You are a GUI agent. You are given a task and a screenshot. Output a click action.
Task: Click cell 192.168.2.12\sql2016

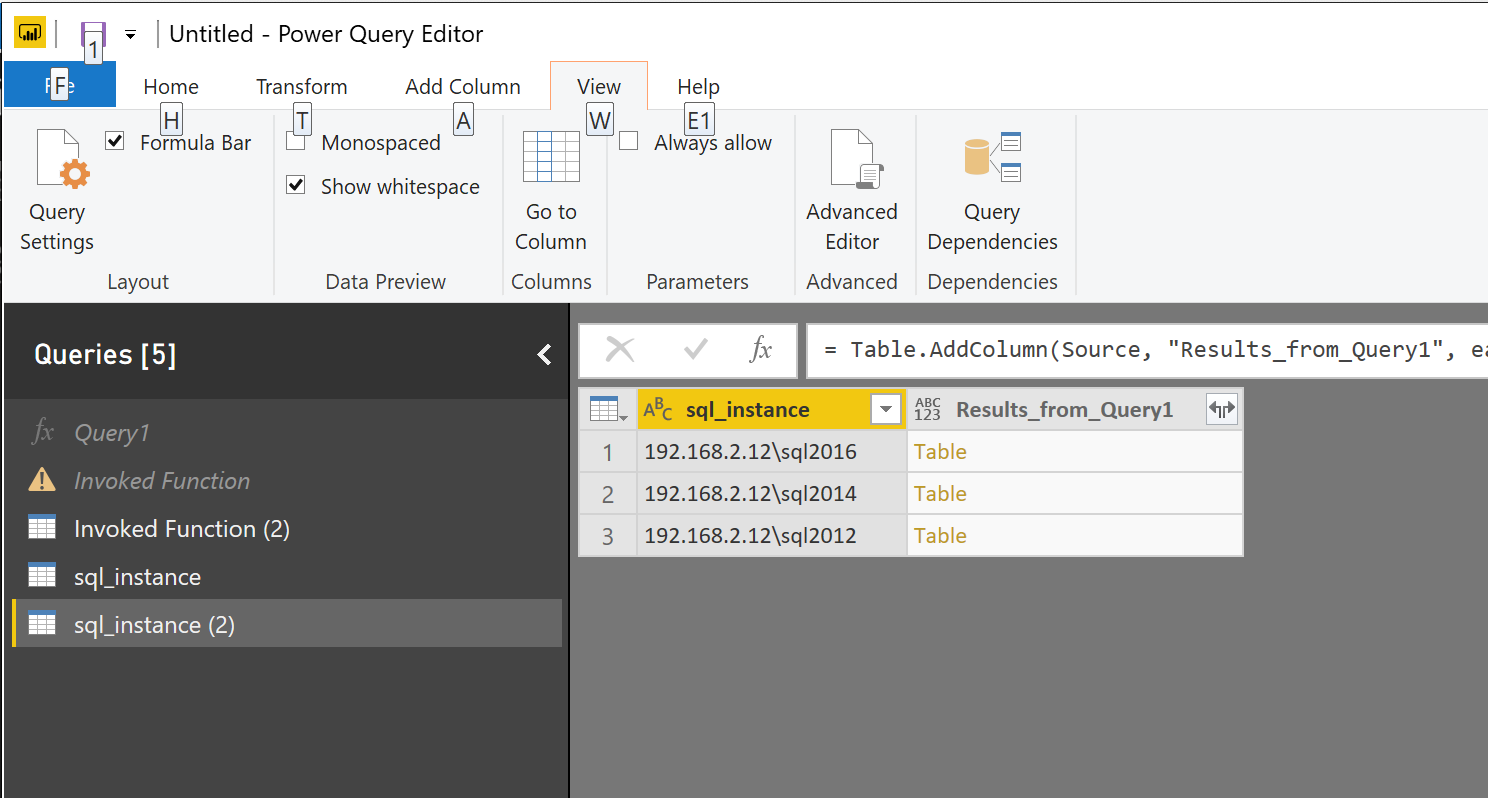pyautogui.click(x=771, y=452)
